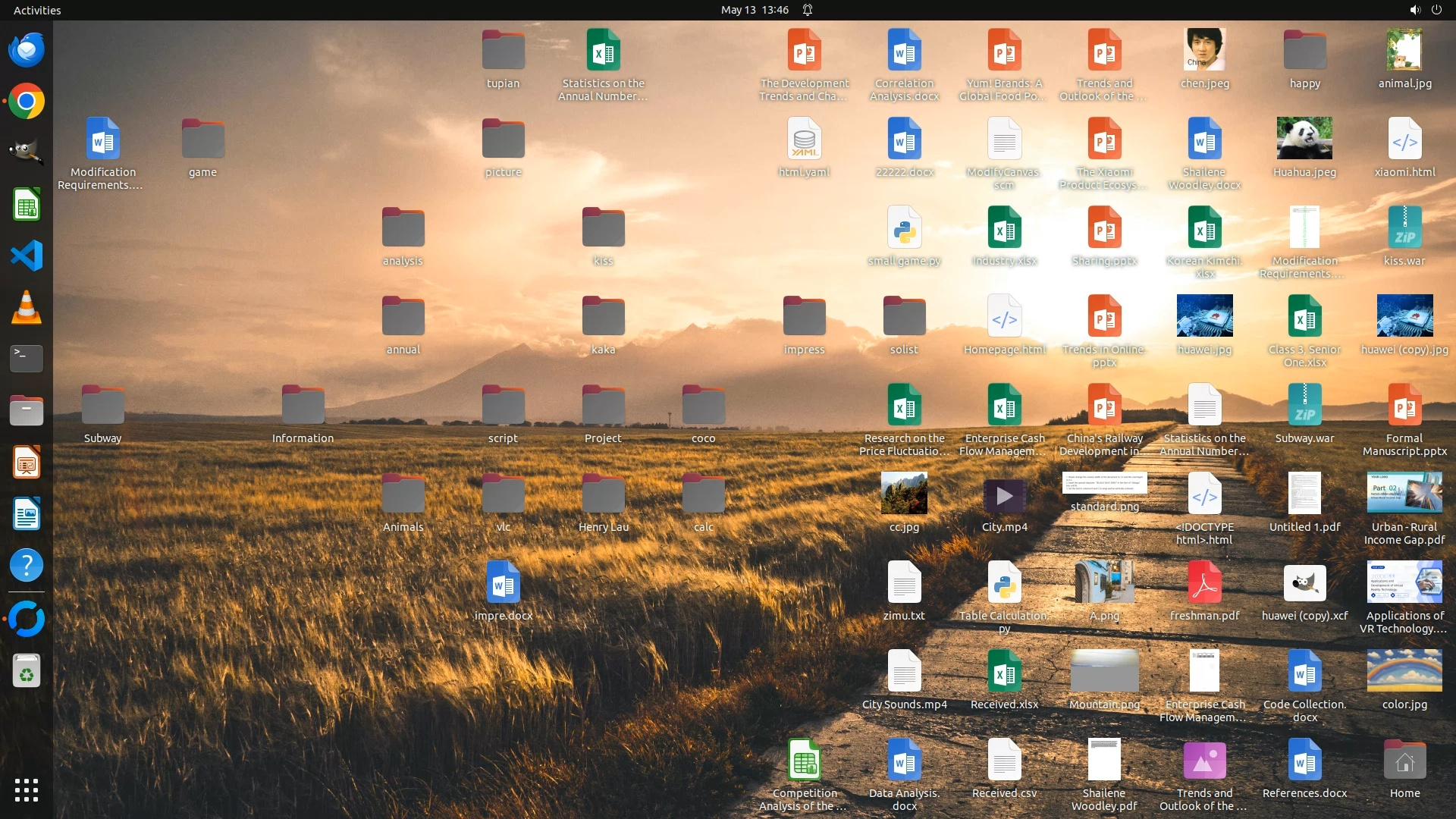Image resolution: width=1456 pixels, height=819 pixels.
Task: Select the Subway.war zip archive
Action: [x=1304, y=406]
